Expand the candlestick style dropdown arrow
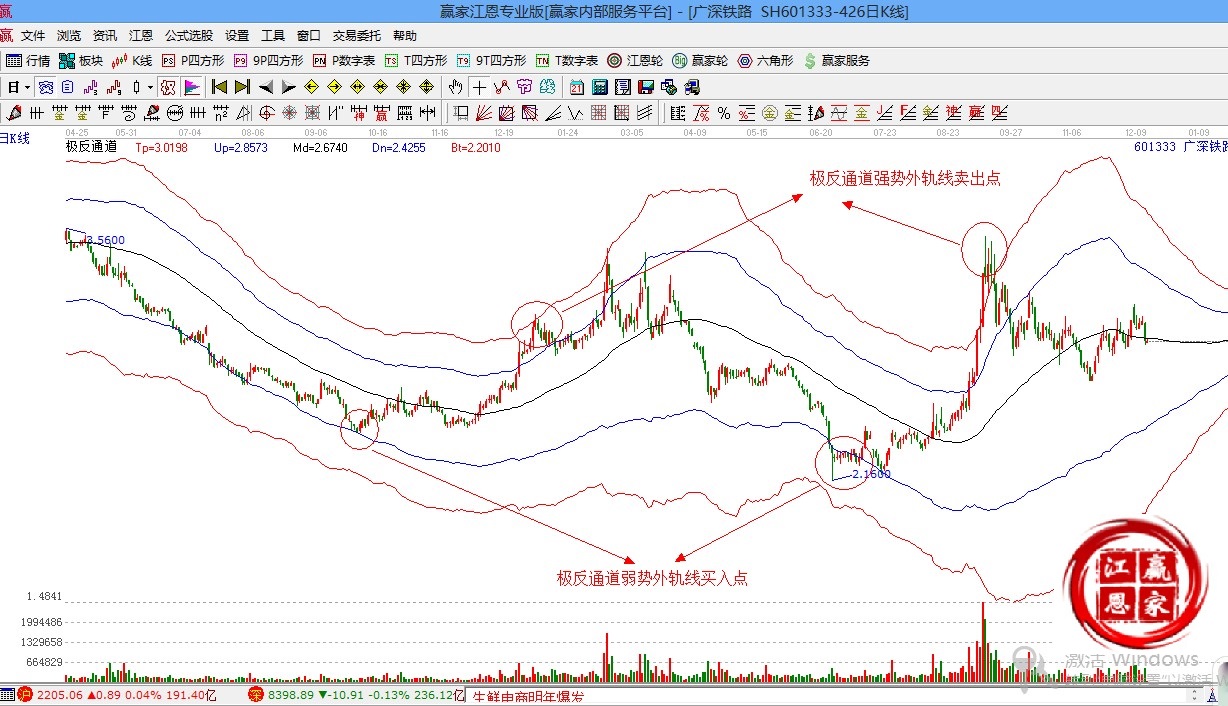Screen dimensions: 1228x706 click(150, 87)
